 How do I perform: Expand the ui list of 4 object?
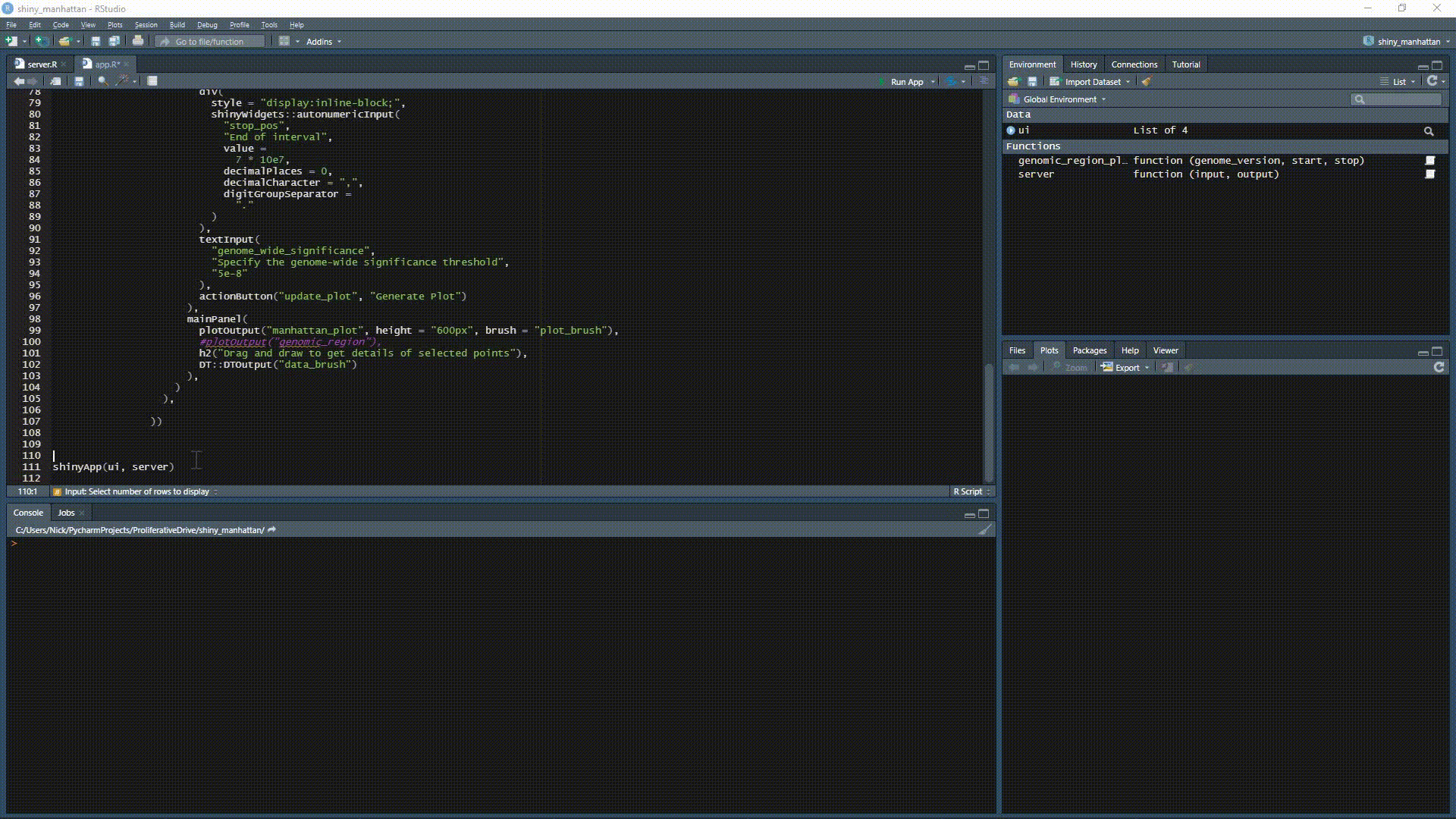point(1011,130)
